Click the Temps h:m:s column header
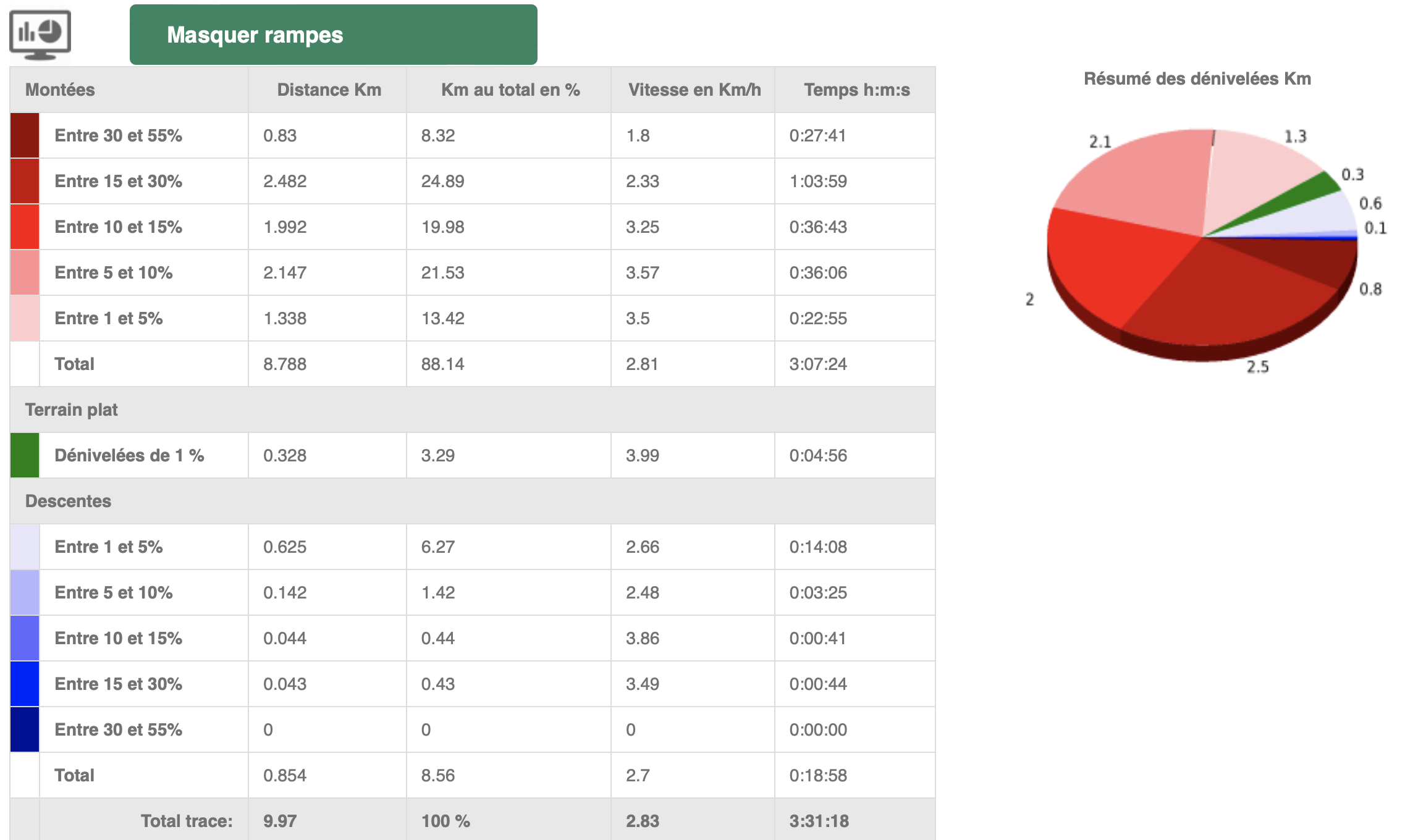Image resolution: width=1405 pixels, height=840 pixels. pyautogui.click(x=856, y=90)
